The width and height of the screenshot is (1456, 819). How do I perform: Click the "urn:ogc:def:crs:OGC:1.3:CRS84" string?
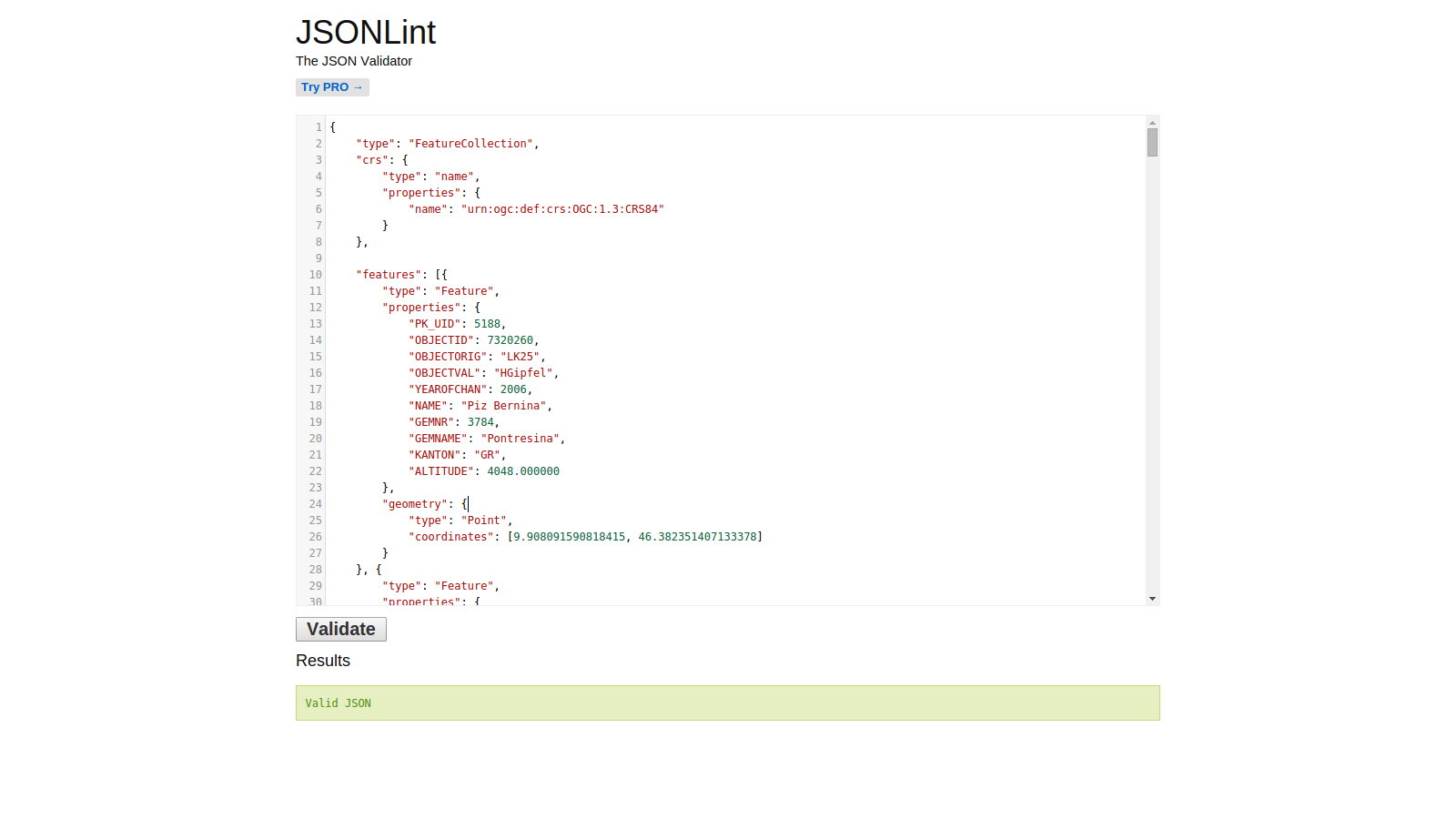coord(562,209)
